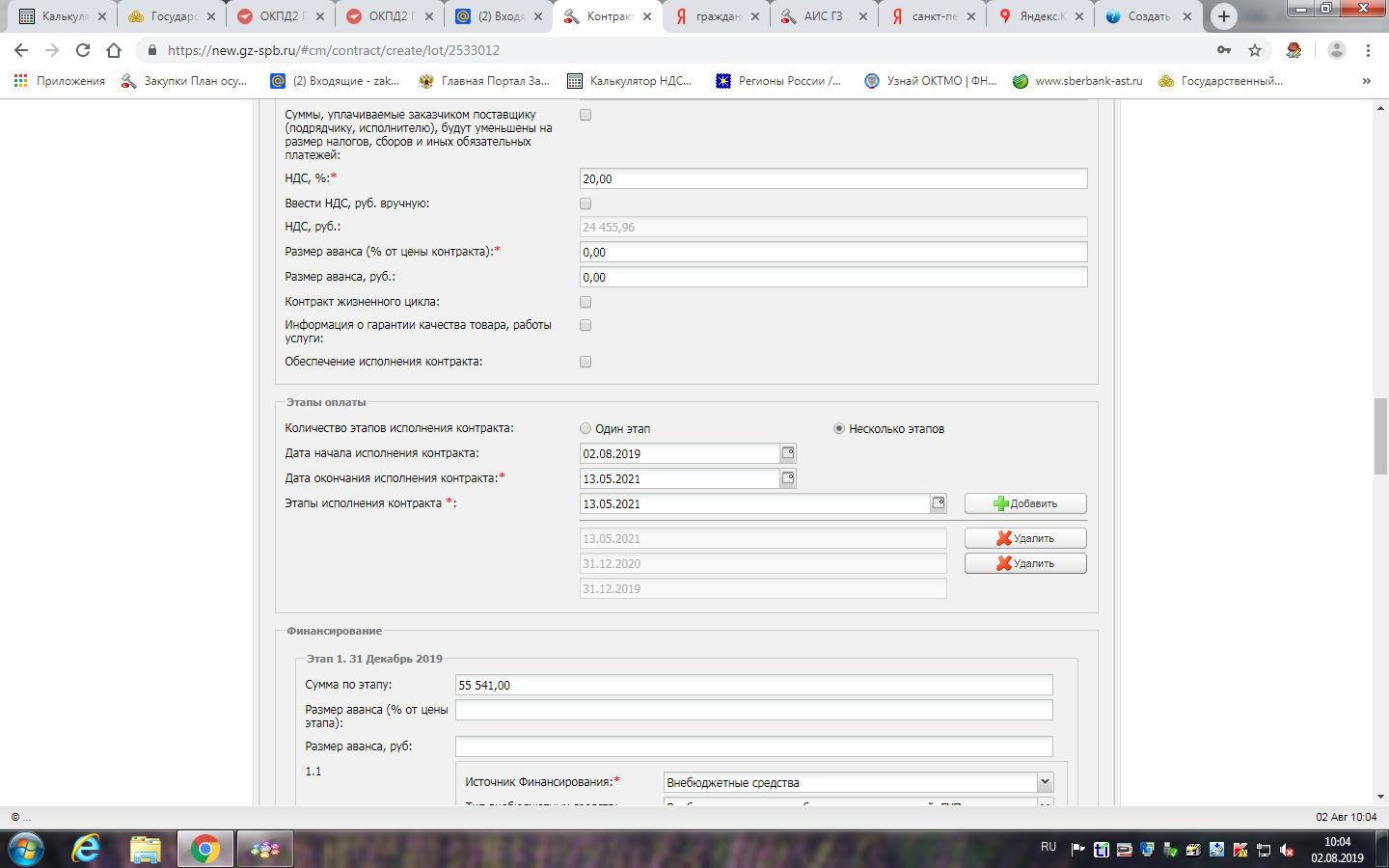Close the Контракт browser tab
This screenshot has width=1389, height=868.
click(x=647, y=16)
